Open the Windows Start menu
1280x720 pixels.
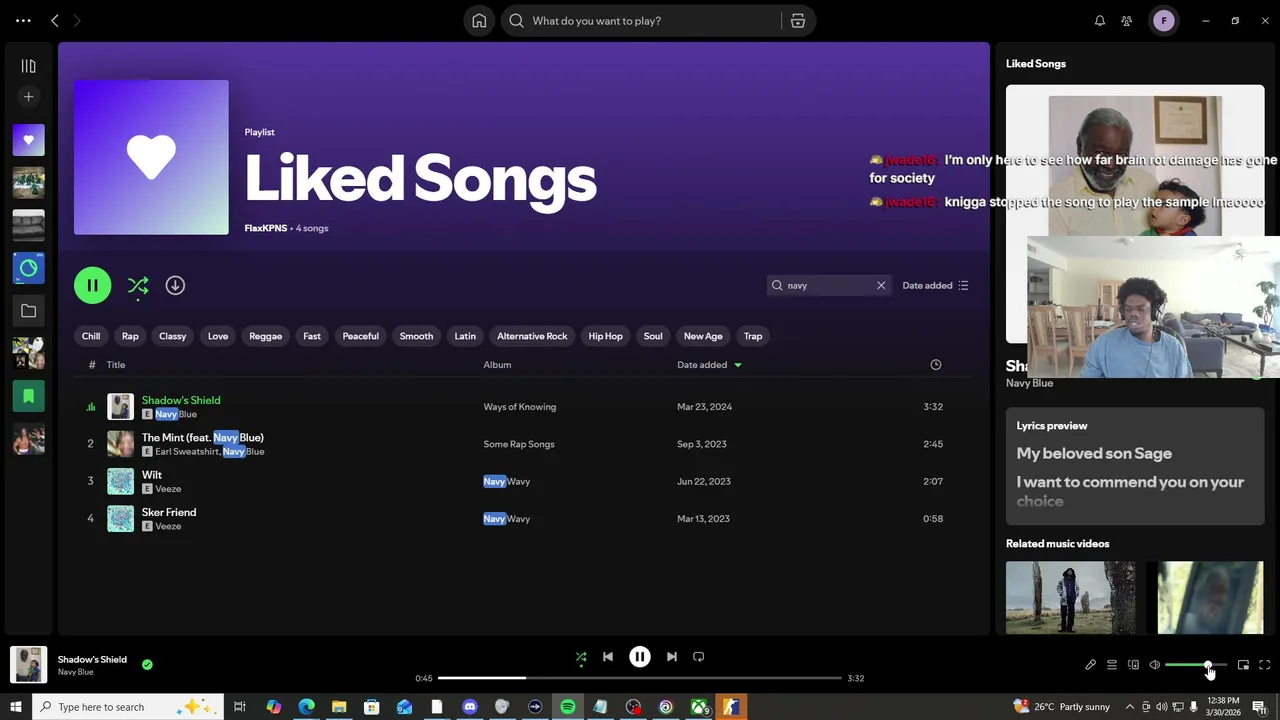(x=16, y=707)
